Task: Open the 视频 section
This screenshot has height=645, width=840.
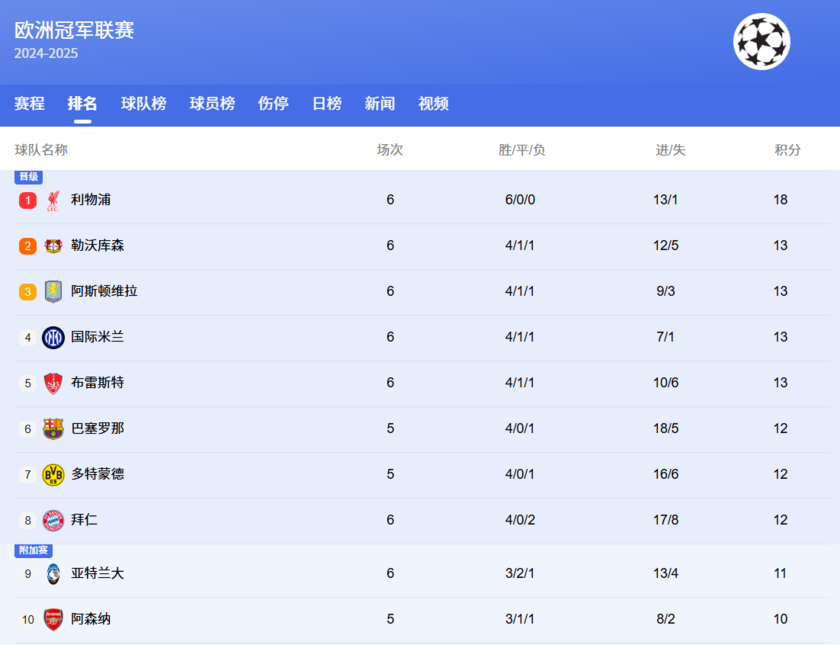Action: (x=433, y=103)
